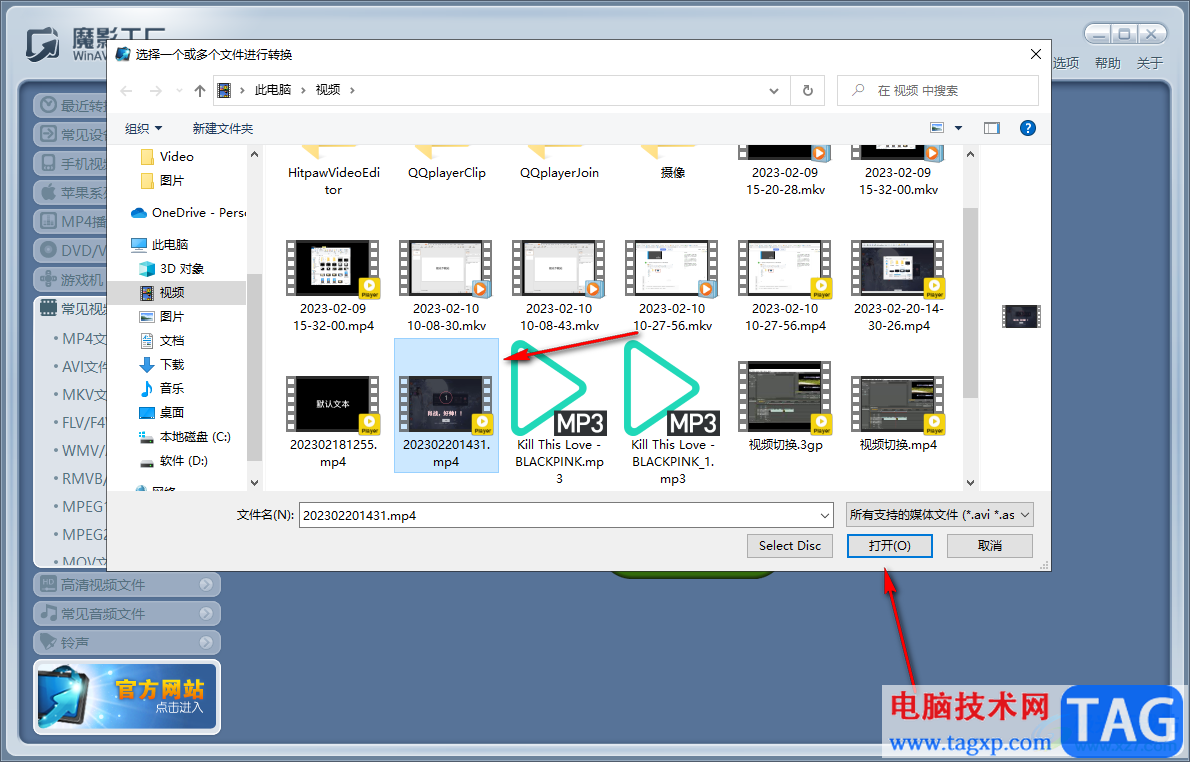The width and height of the screenshot is (1190, 762).
Task: Open 桌面 in sidebar
Action: click(x=162, y=412)
